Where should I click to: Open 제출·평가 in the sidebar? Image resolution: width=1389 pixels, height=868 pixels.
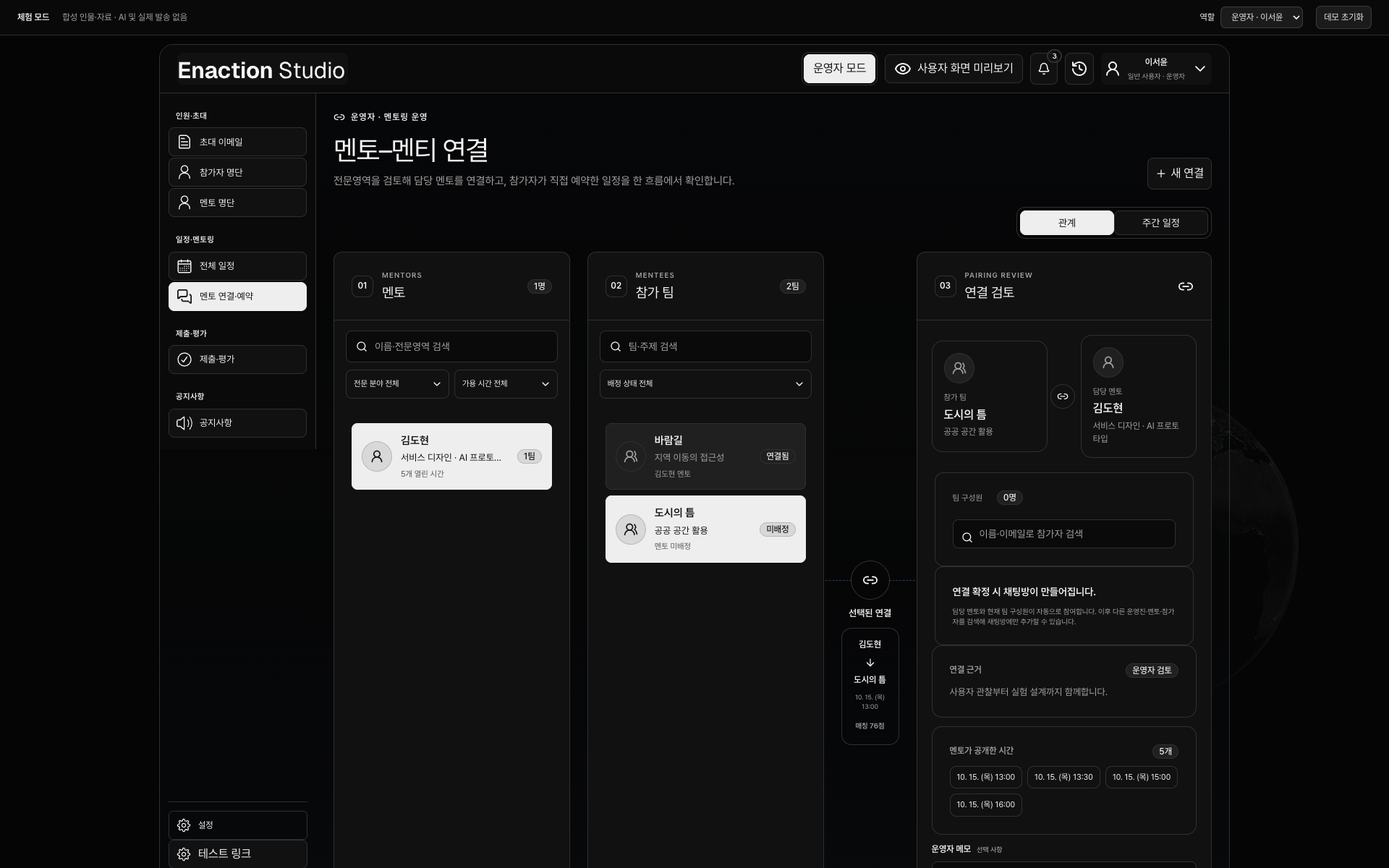237,359
